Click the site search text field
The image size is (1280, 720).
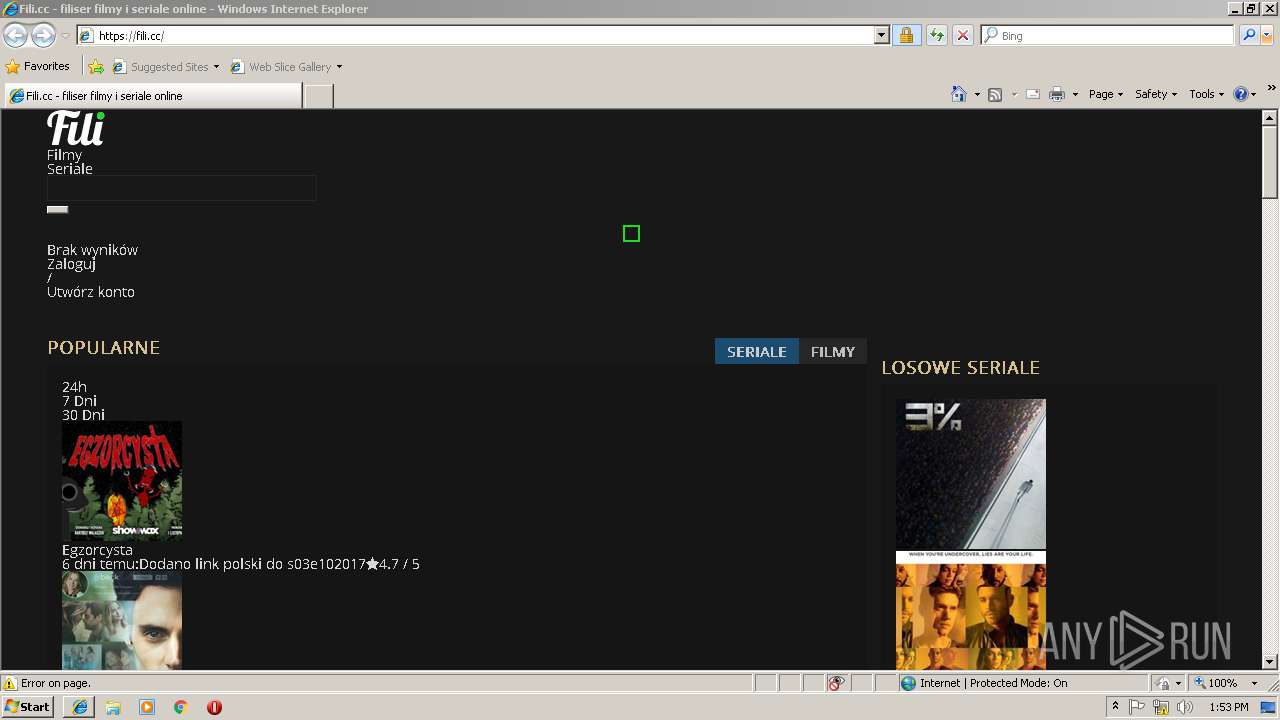click(x=182, y=188)
